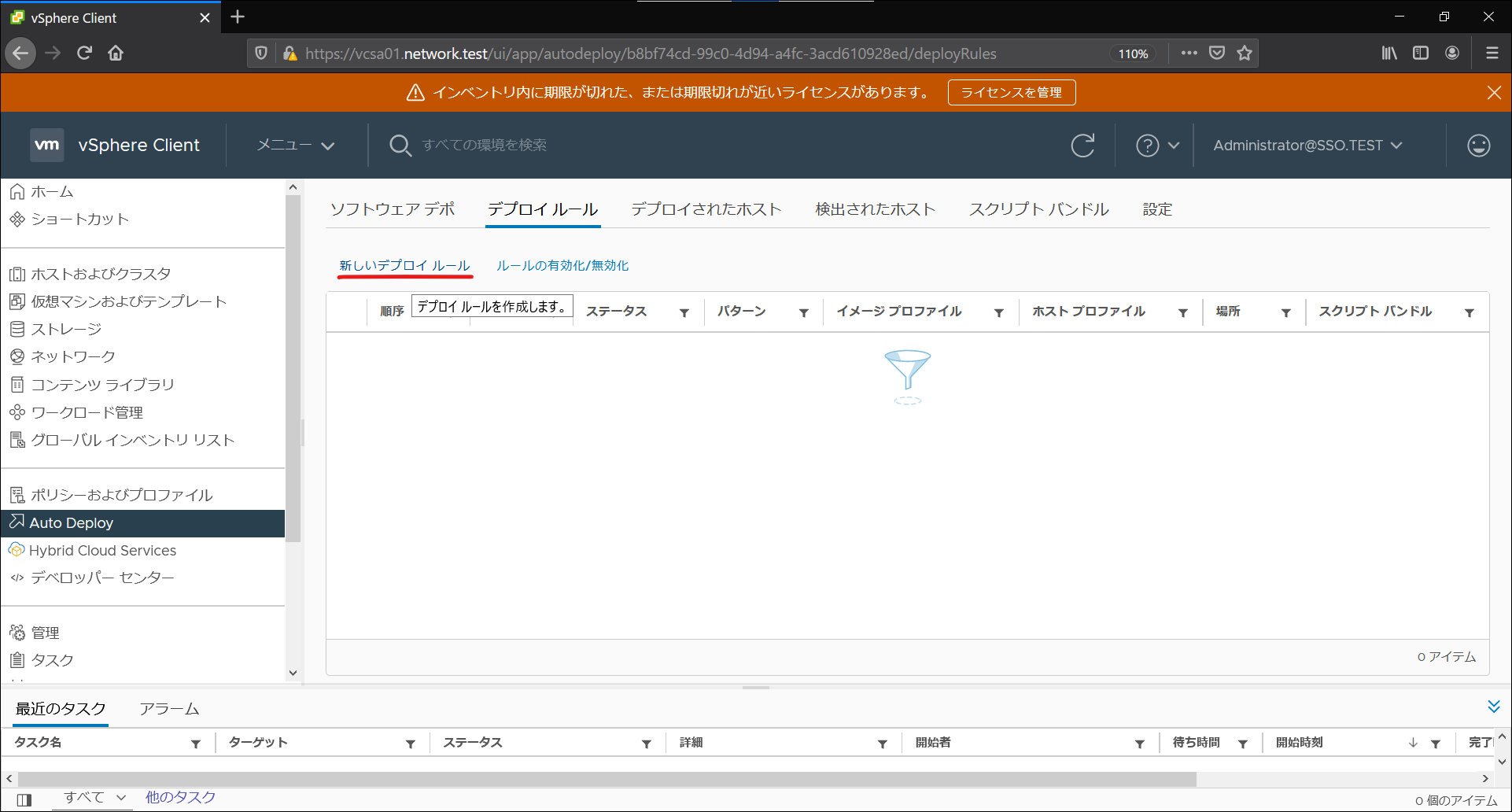The image size is (1512, 812).
Task: Filter the スクリプト バンドル column
Action: 1469,312
